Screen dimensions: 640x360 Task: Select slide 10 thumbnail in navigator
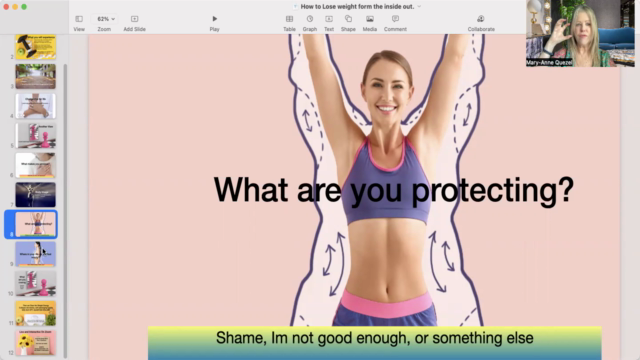pos(36,284)
